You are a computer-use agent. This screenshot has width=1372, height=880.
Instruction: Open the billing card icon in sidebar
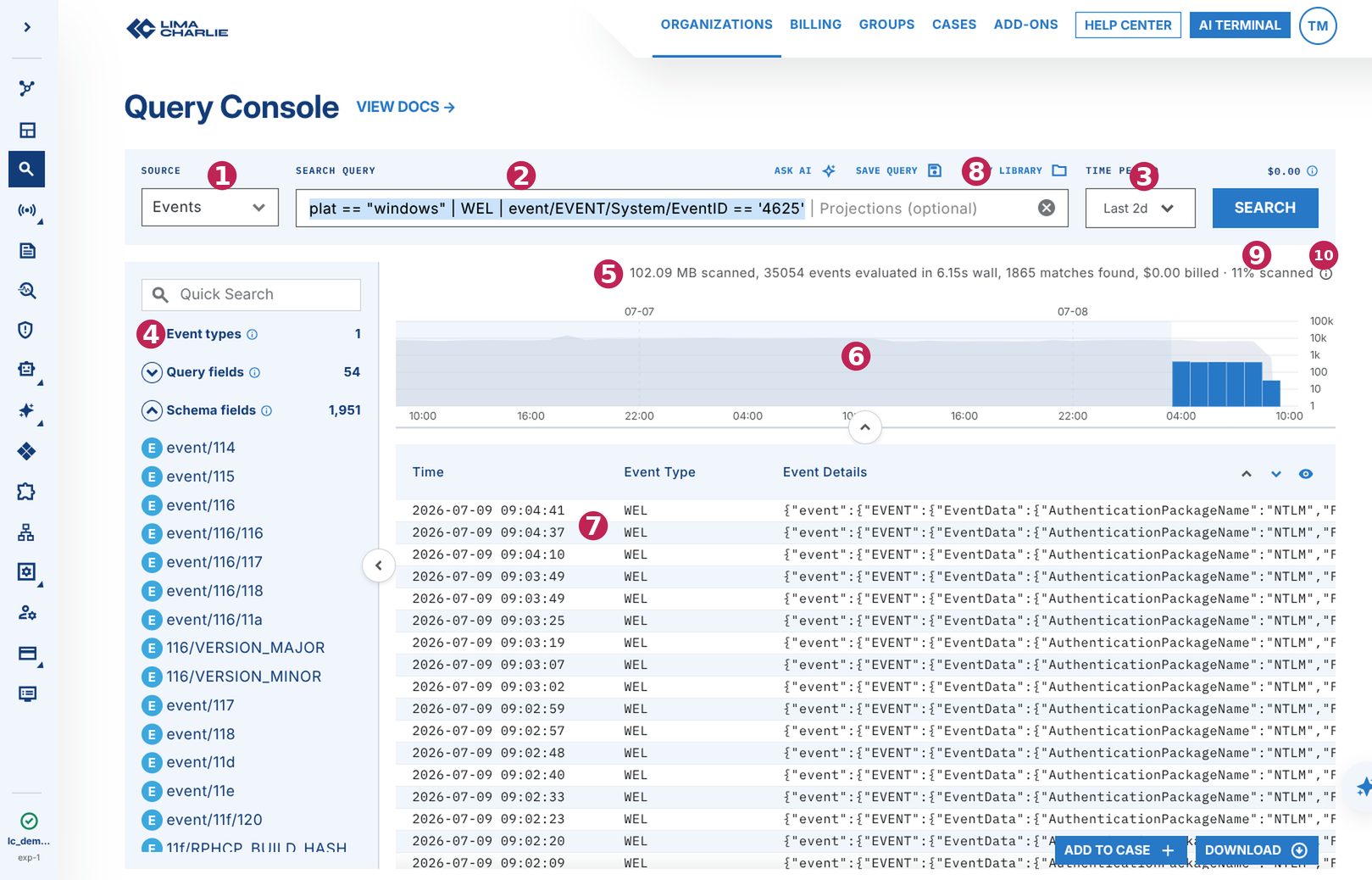click(27, 654)
